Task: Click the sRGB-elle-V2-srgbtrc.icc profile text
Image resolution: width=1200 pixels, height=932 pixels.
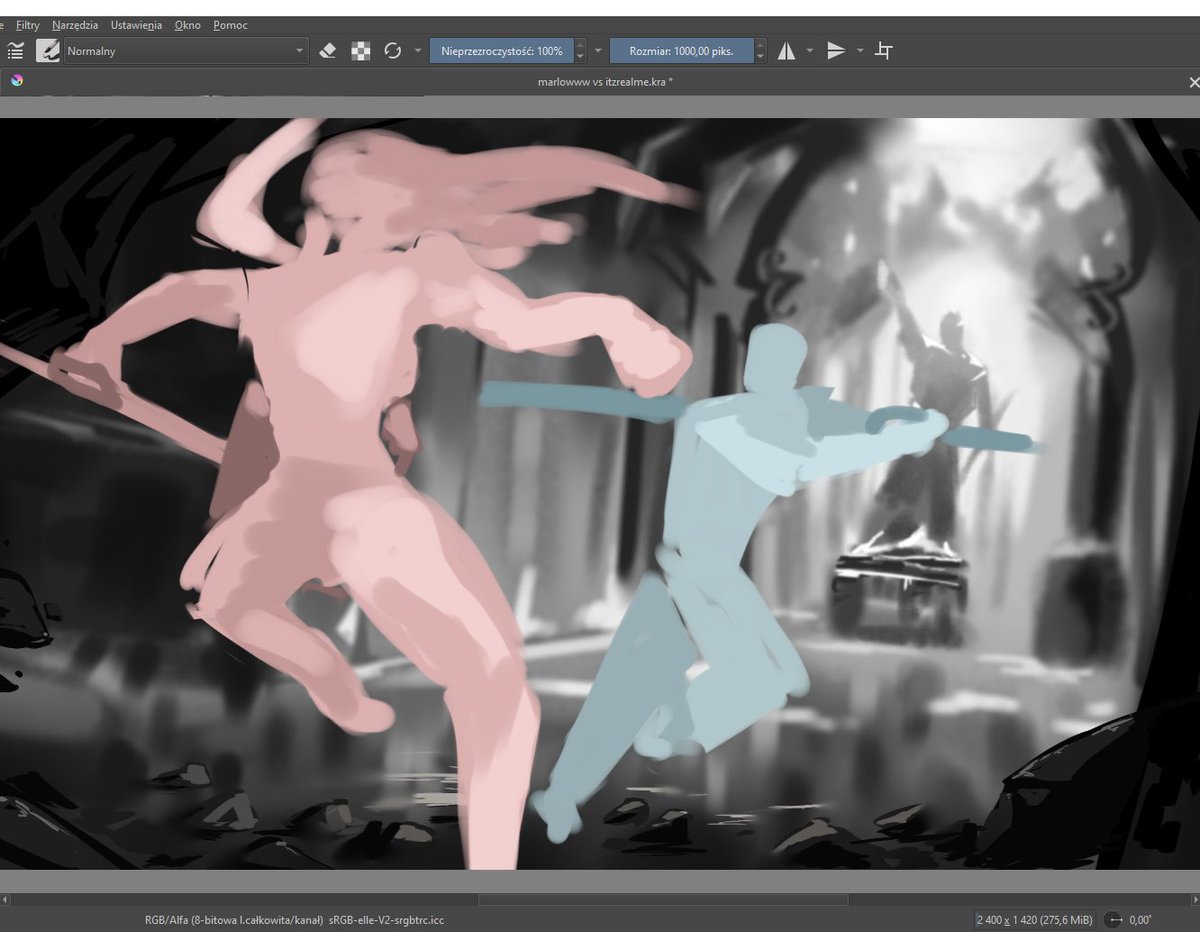Action: click(385, 920)
